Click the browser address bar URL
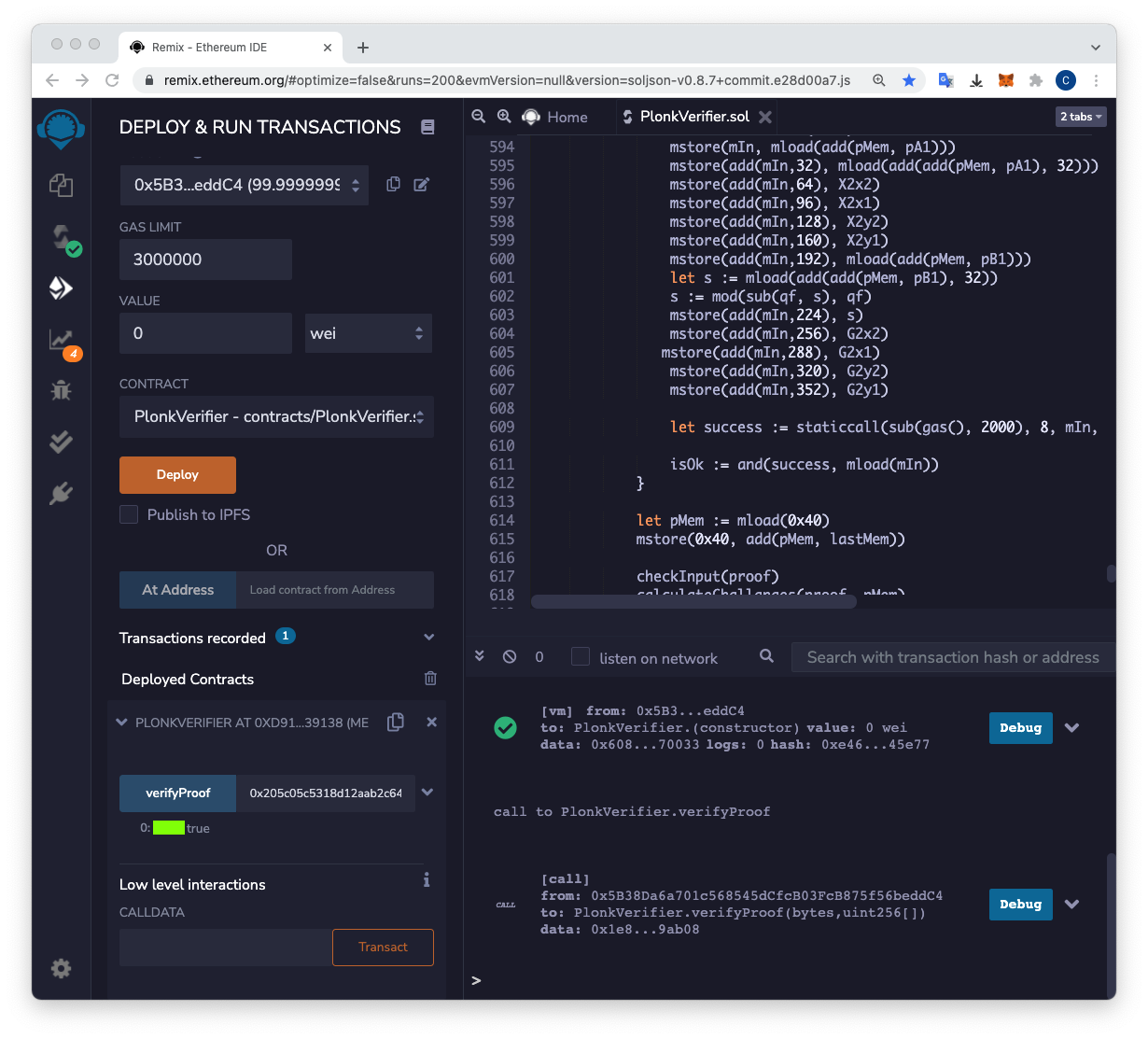Viewport: 1148px width, 1039px height. pos(507,80)
